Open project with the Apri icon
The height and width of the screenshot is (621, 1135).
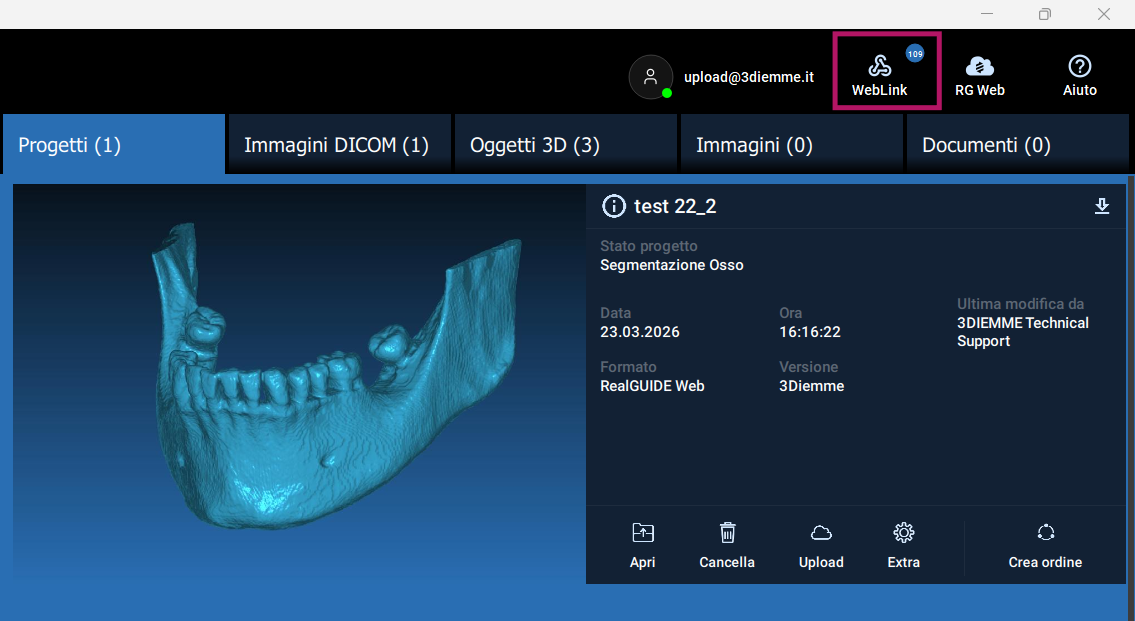(643, 534)
